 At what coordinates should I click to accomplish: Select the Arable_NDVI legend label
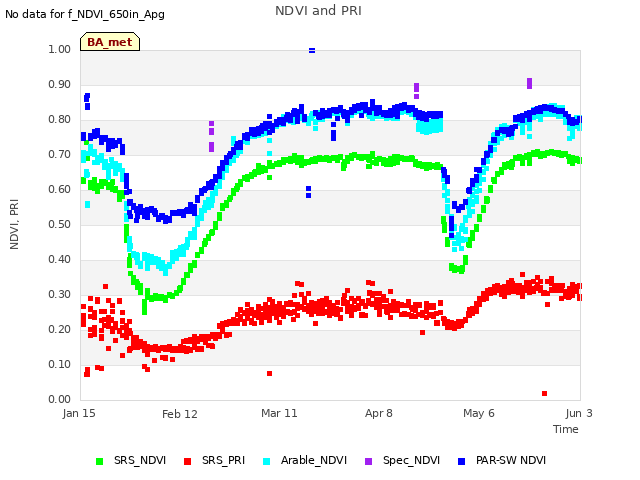click(314, 460)
